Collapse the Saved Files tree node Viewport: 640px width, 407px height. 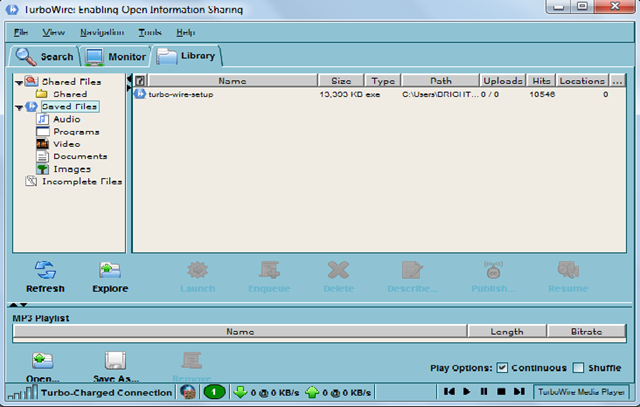click(20, 107)
